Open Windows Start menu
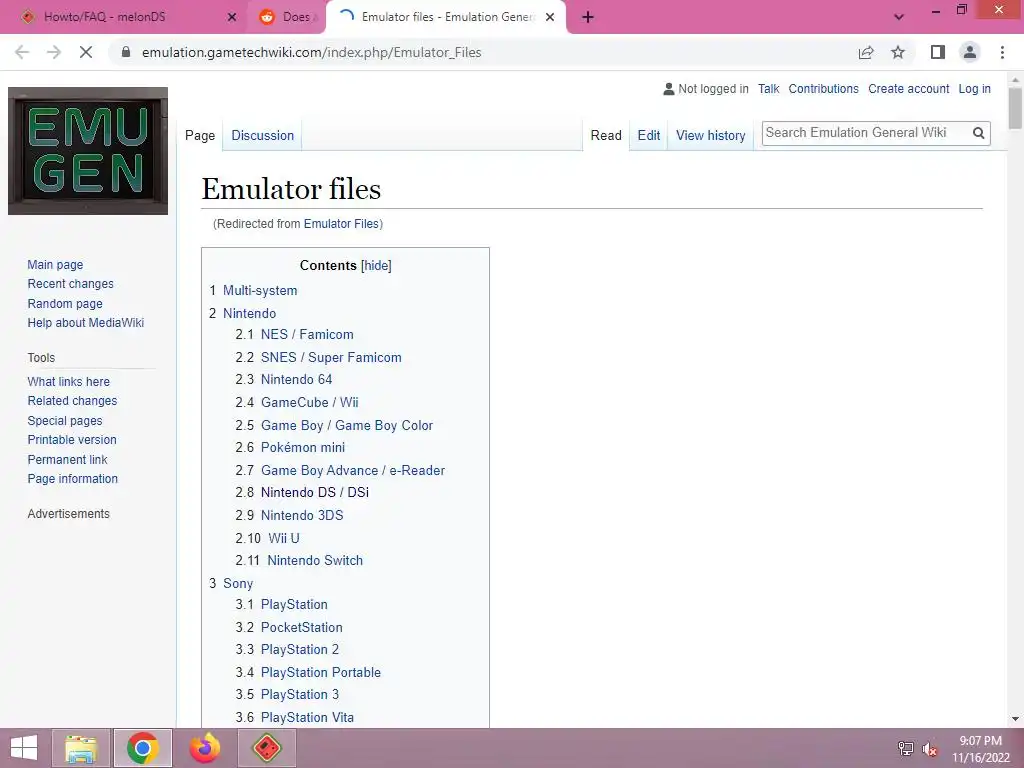 tap(24, 748)
